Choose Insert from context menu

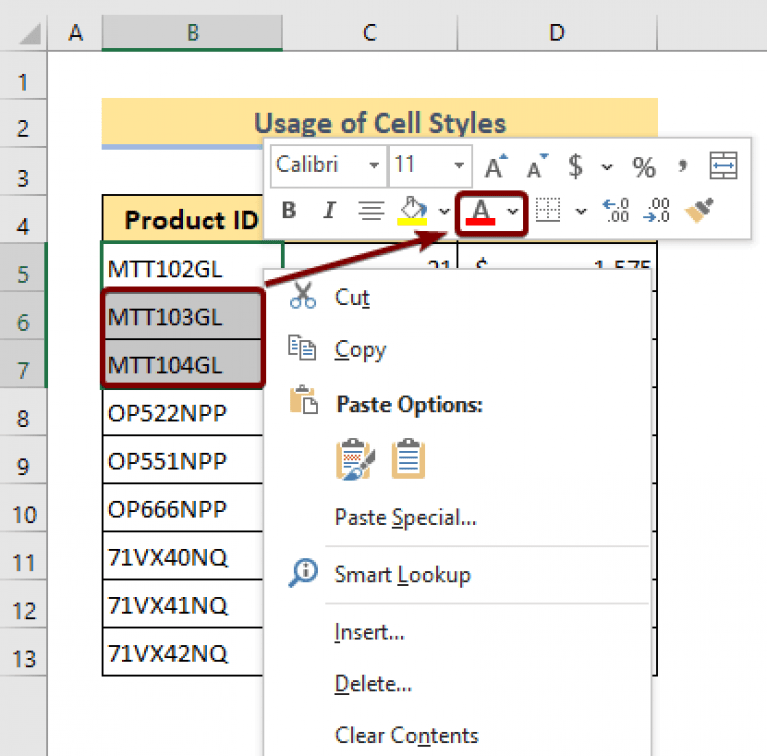457,632
